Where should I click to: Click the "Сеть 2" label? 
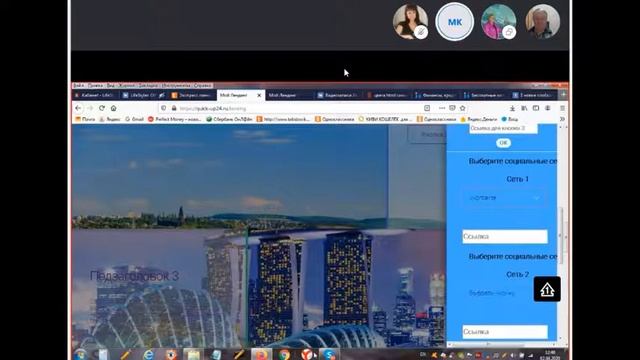point(518,274)
